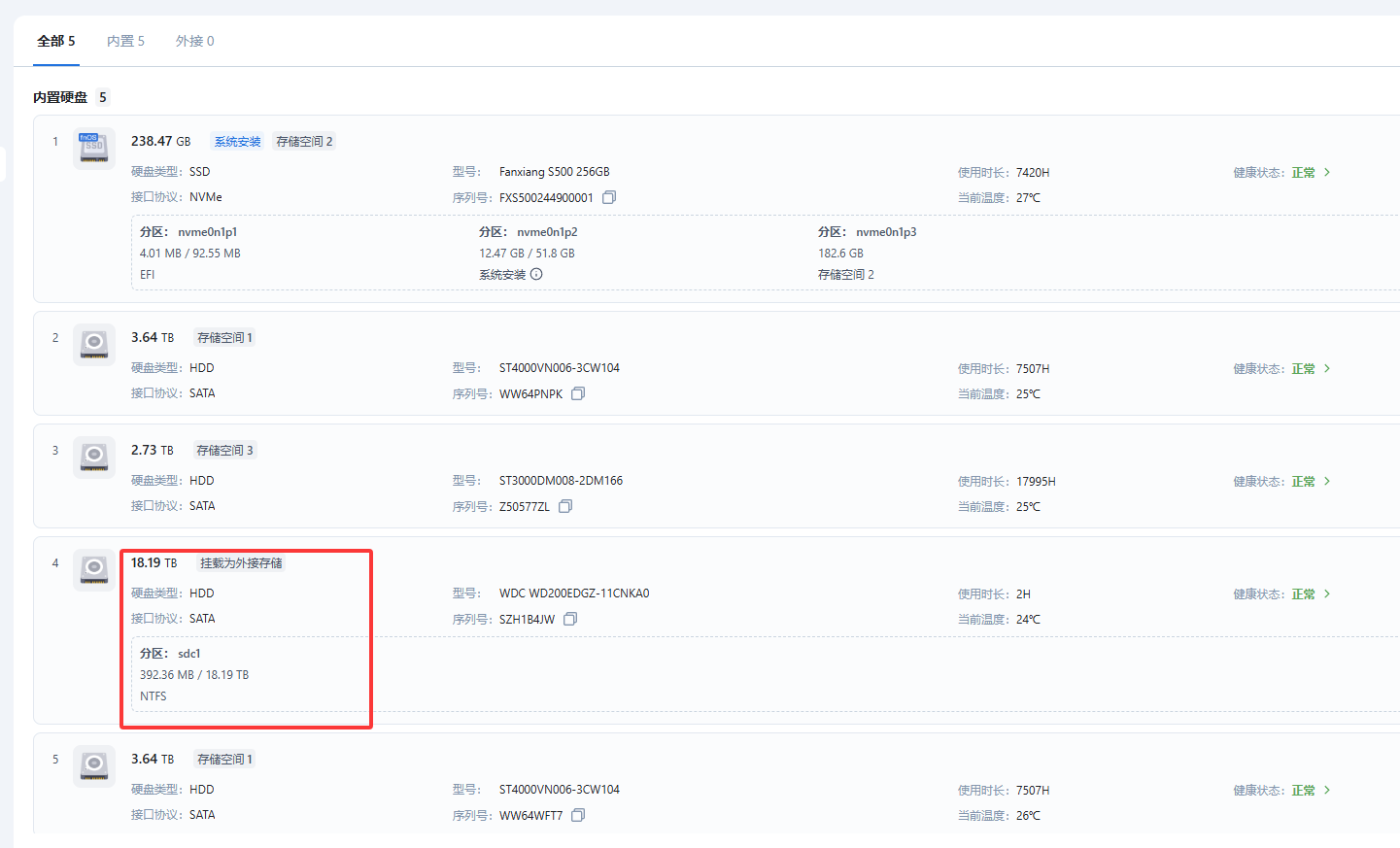Click the 12.47 GB / 51.8 GB usage text
1400x848 pixels.
[x=527, y=254]
